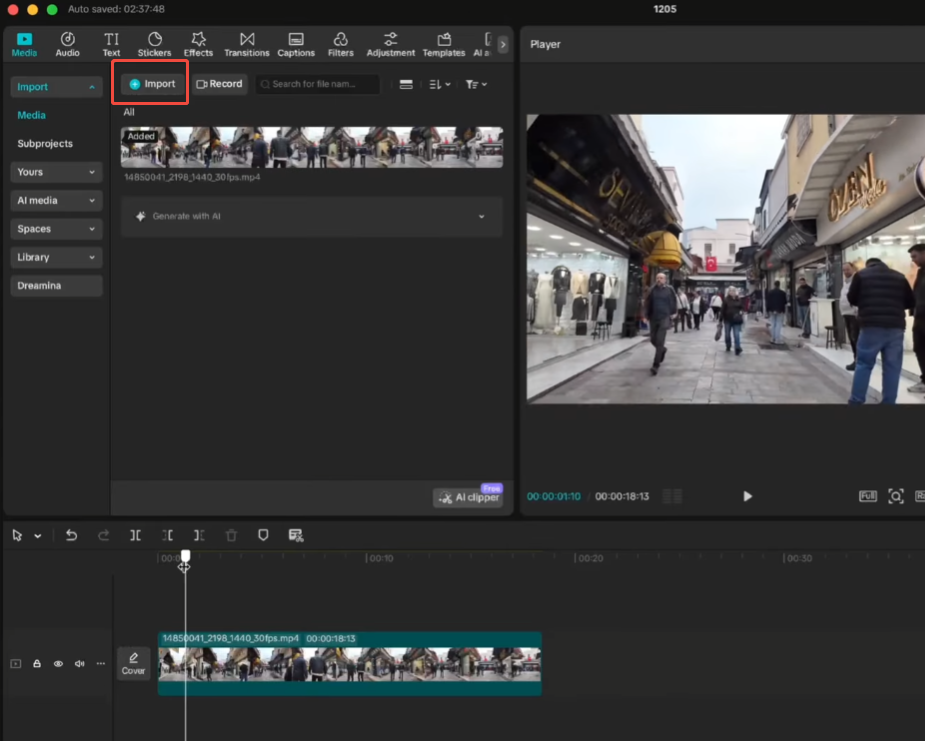Edit the Cover of the project
This screenshot has width=925, height=741.
tap(133, 664)
